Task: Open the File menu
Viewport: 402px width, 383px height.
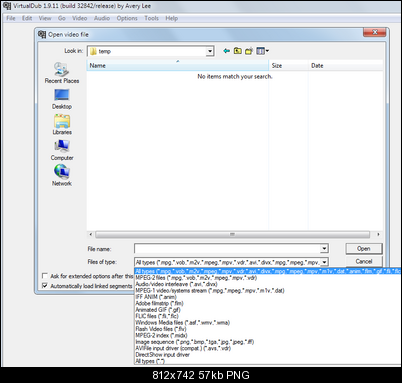Action: [11, 18]
